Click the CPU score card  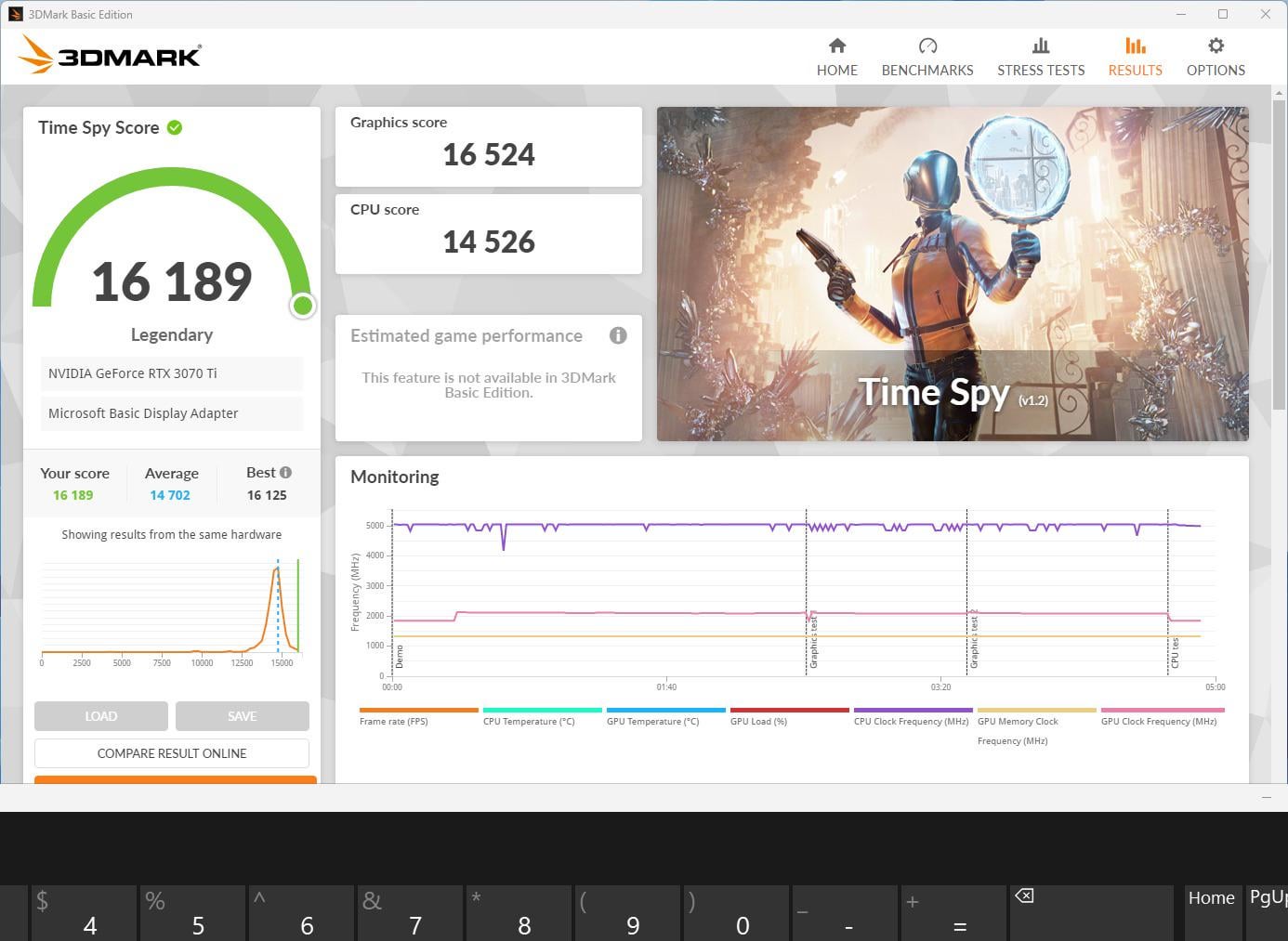pos(489,234)
